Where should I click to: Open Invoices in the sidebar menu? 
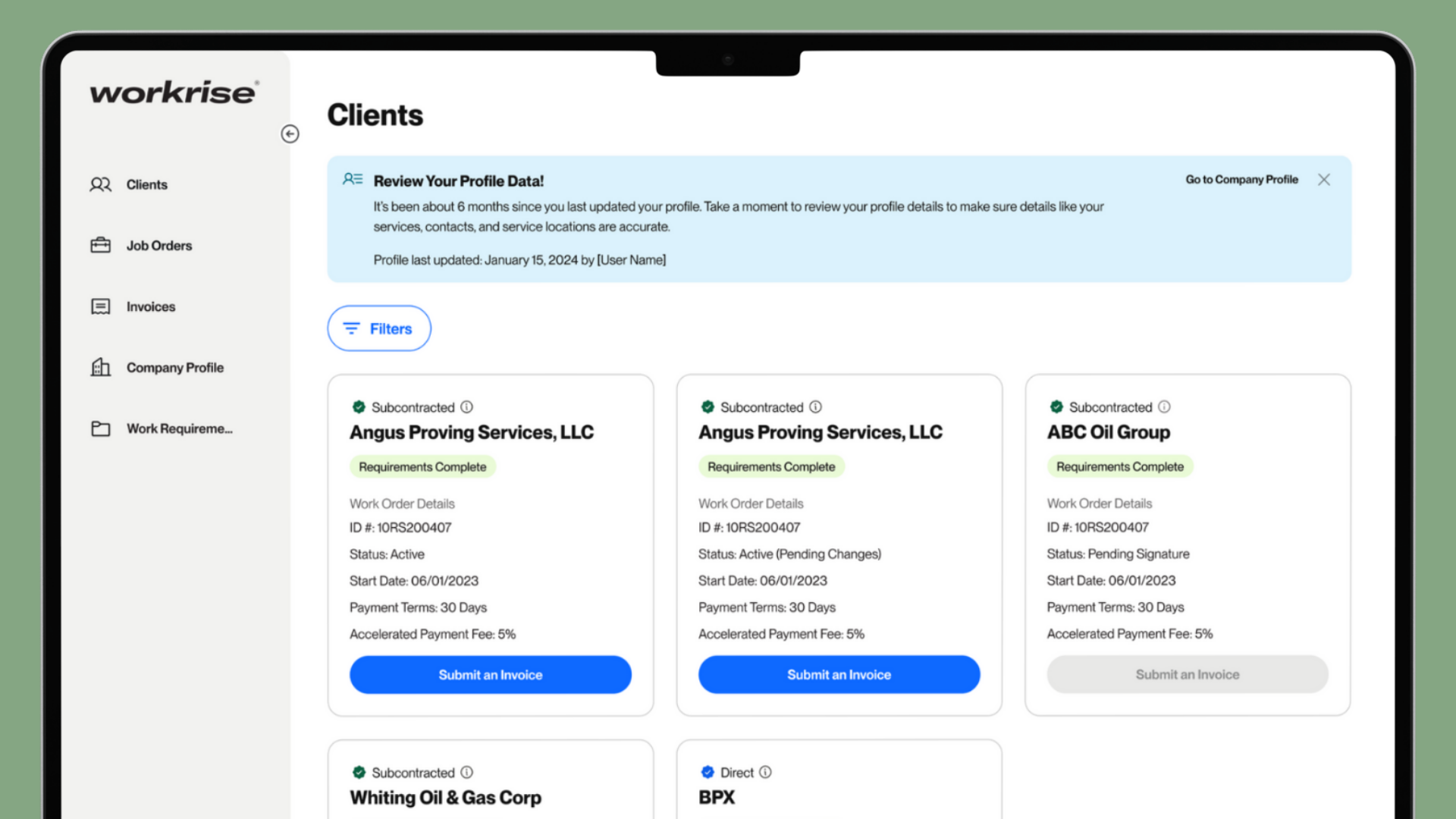point(151,306)
